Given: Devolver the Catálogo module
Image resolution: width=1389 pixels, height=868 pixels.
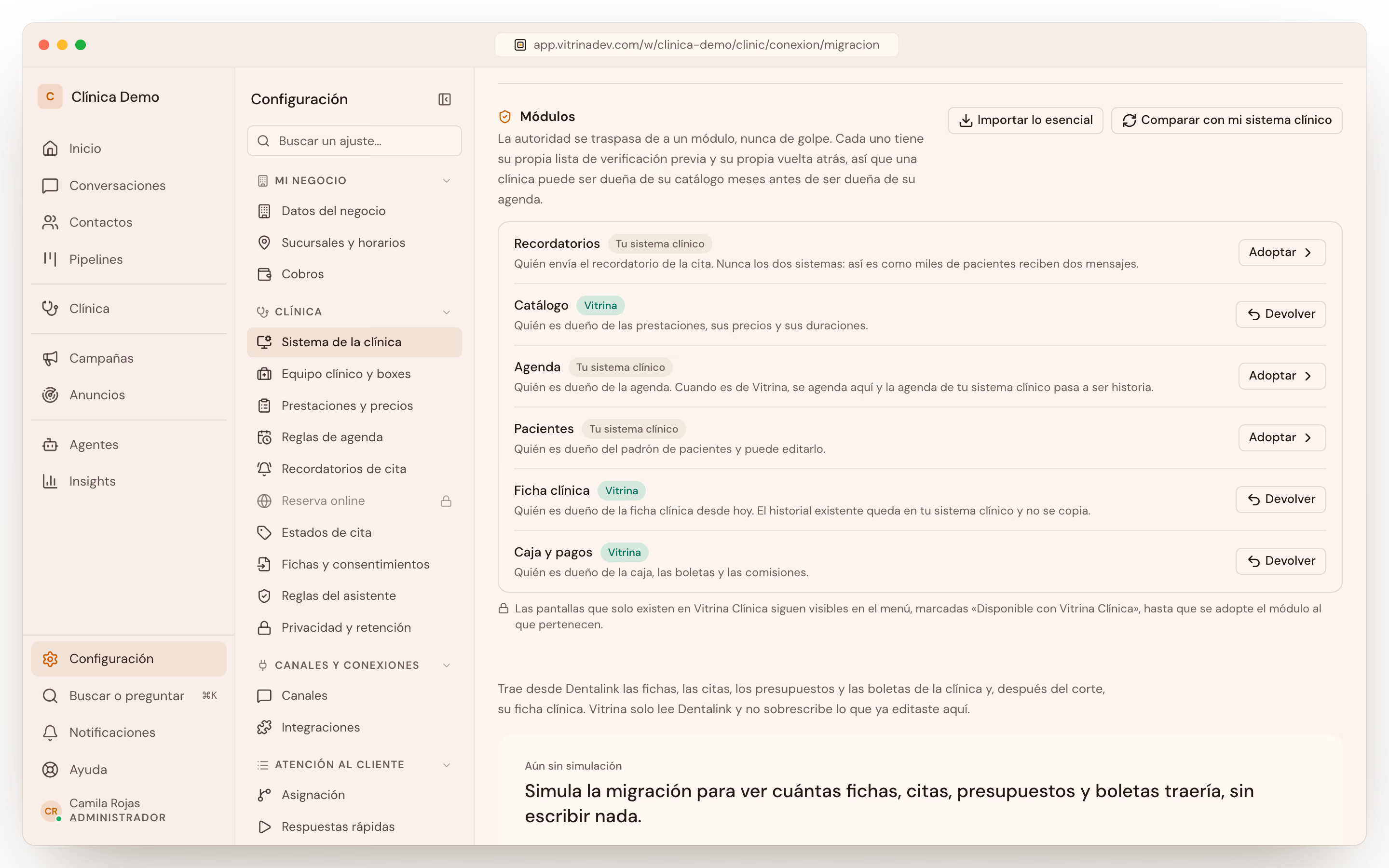Looking at the screenshot, I should tap(1280, 314).
